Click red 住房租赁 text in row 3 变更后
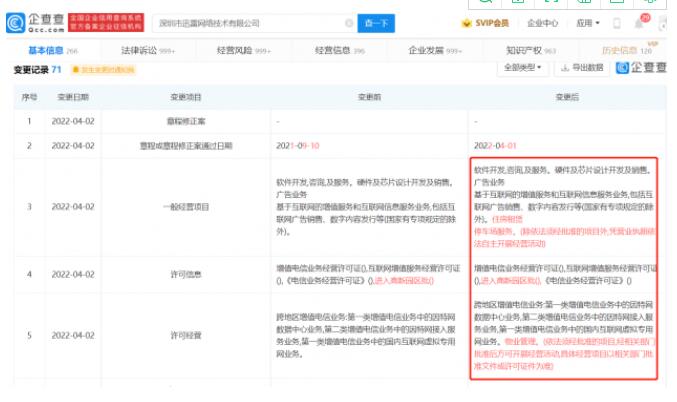The image size is (677, 402). (x=507, y=219)
